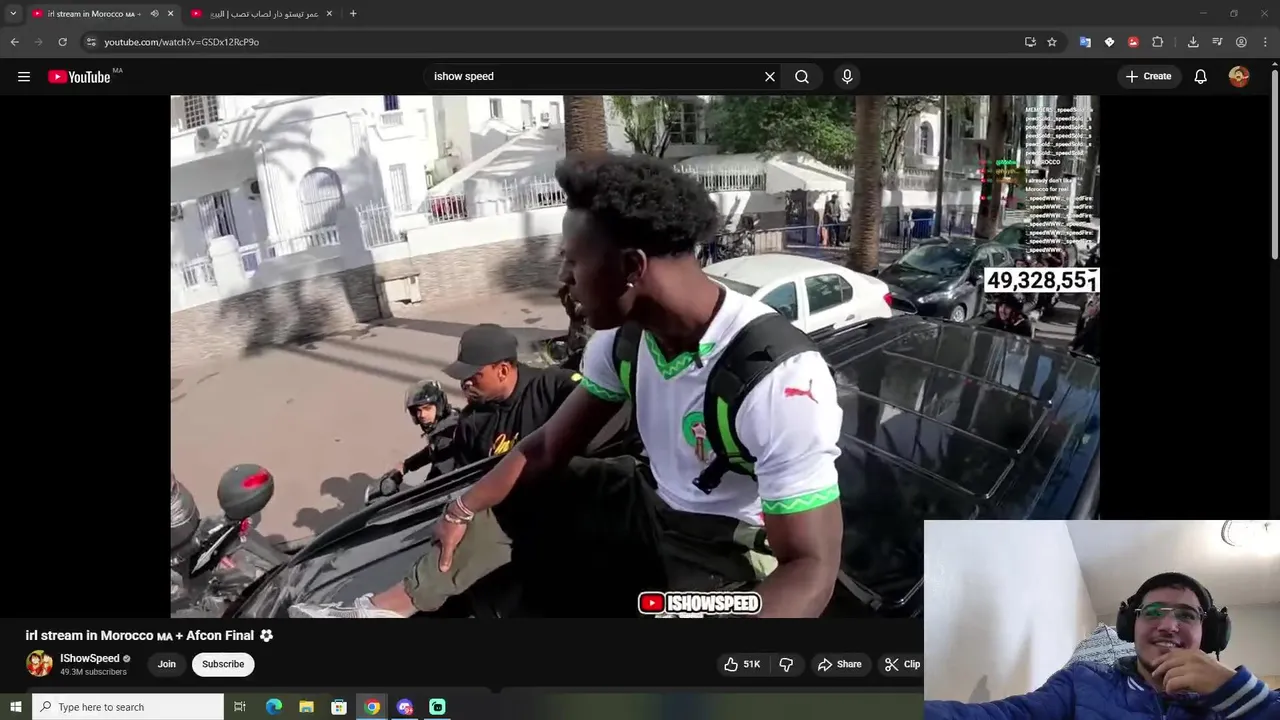Image resolution: width=1280 pixels, height=720 pixels.
Task: Open the IShowSpeed channel avatar
Action: click(x=39, y=664)
